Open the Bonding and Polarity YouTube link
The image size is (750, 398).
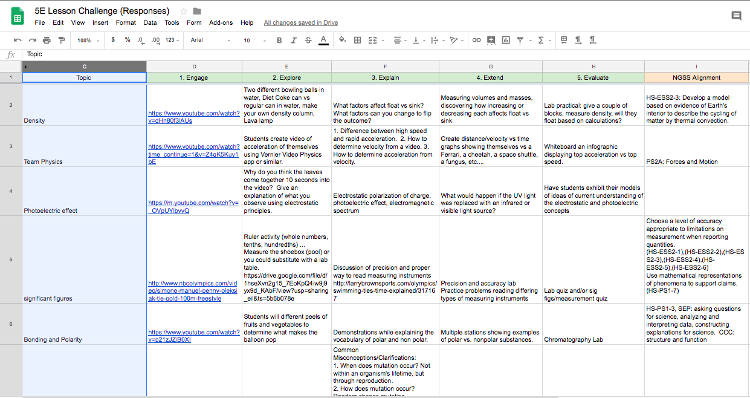[194, 335]
